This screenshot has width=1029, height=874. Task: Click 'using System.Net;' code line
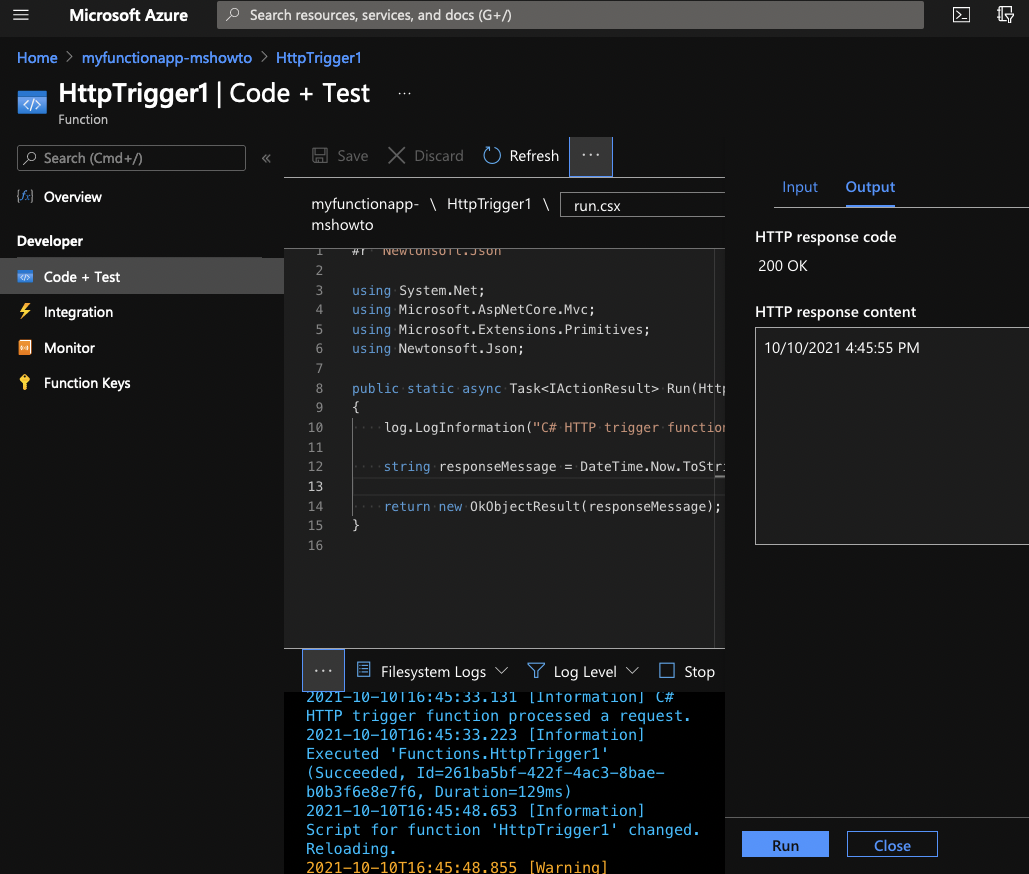(x=418, y=290)
